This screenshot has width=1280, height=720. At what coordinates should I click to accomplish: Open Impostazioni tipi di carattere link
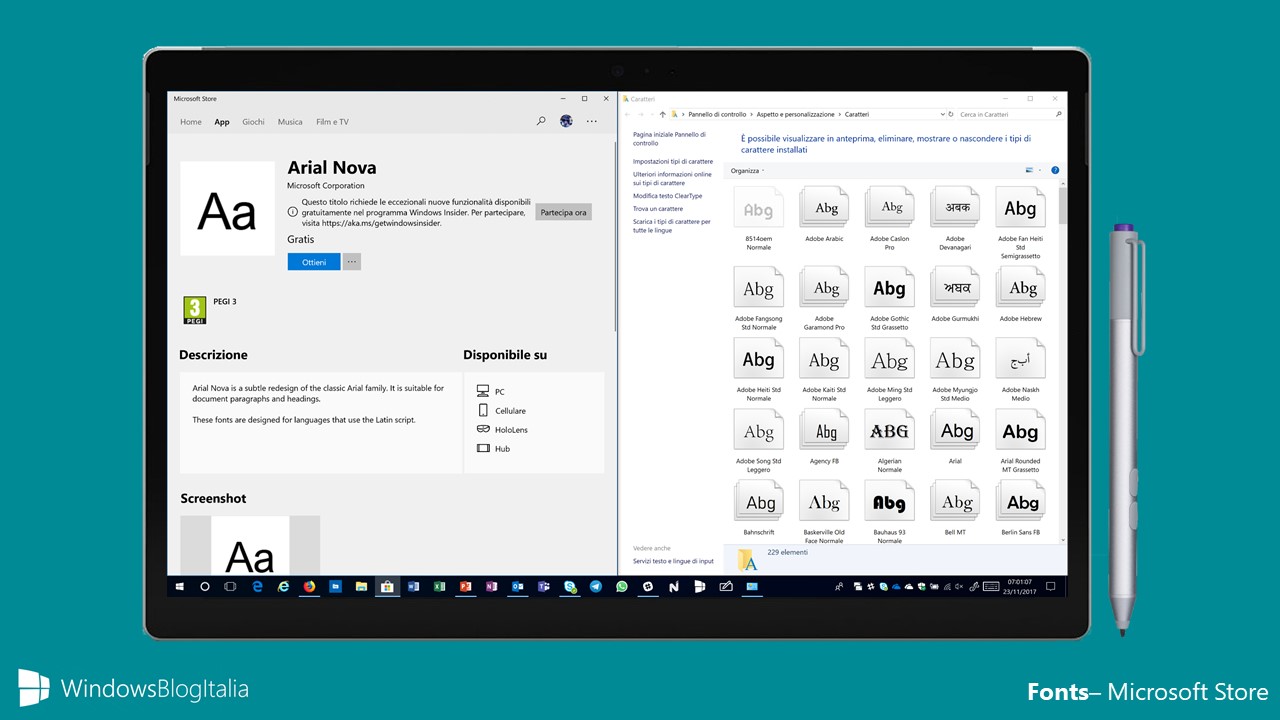pos(673,161)
